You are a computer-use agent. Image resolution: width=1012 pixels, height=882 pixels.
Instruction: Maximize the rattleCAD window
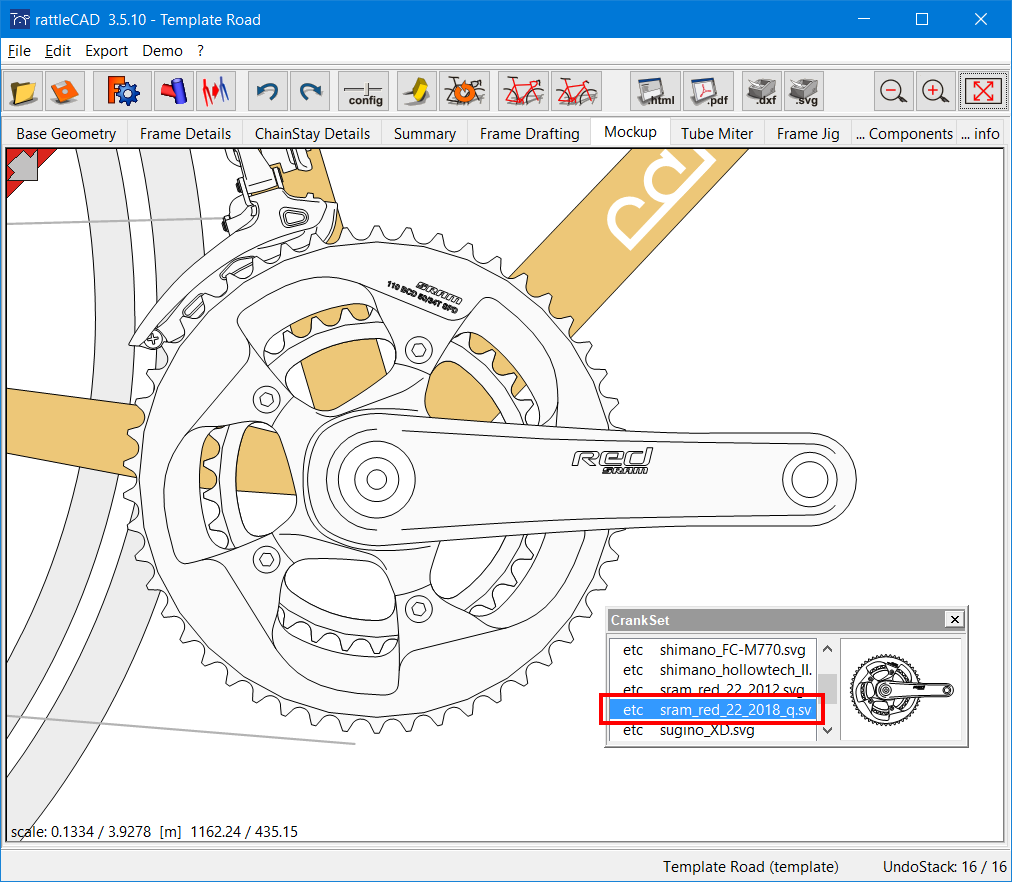922,19
